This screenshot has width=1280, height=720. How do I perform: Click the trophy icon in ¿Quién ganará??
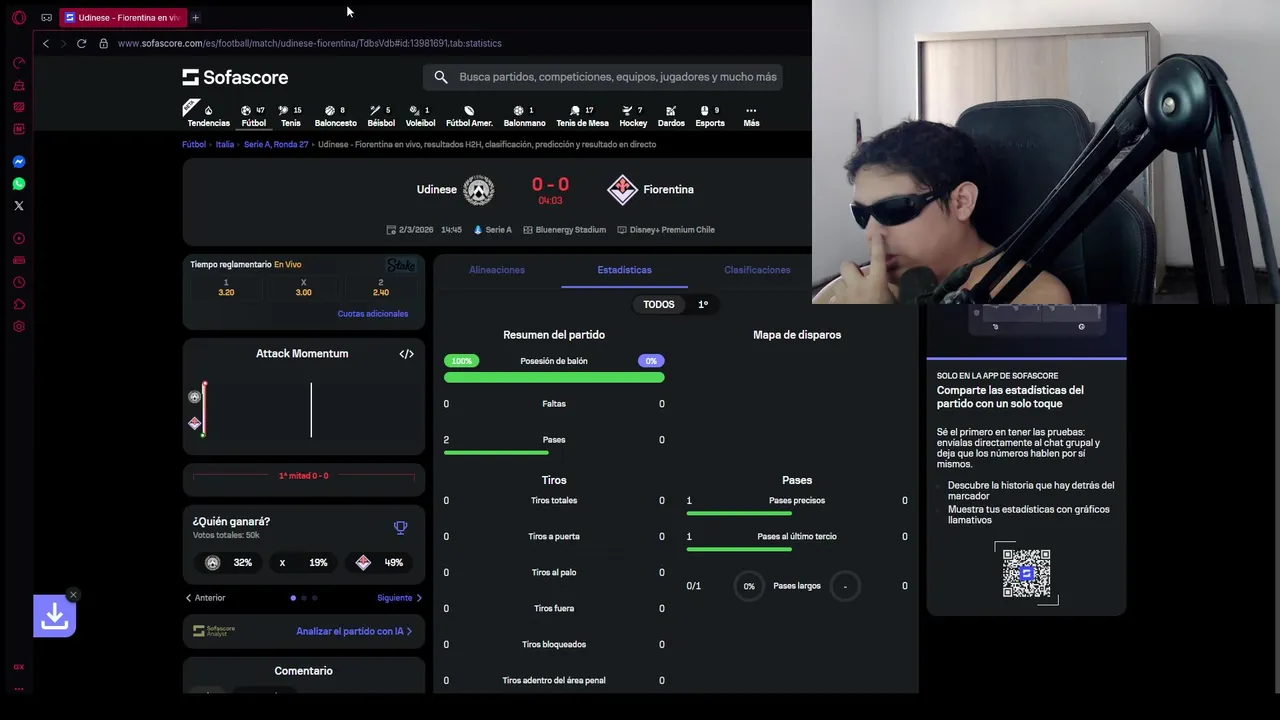click(x=400, y=528)
